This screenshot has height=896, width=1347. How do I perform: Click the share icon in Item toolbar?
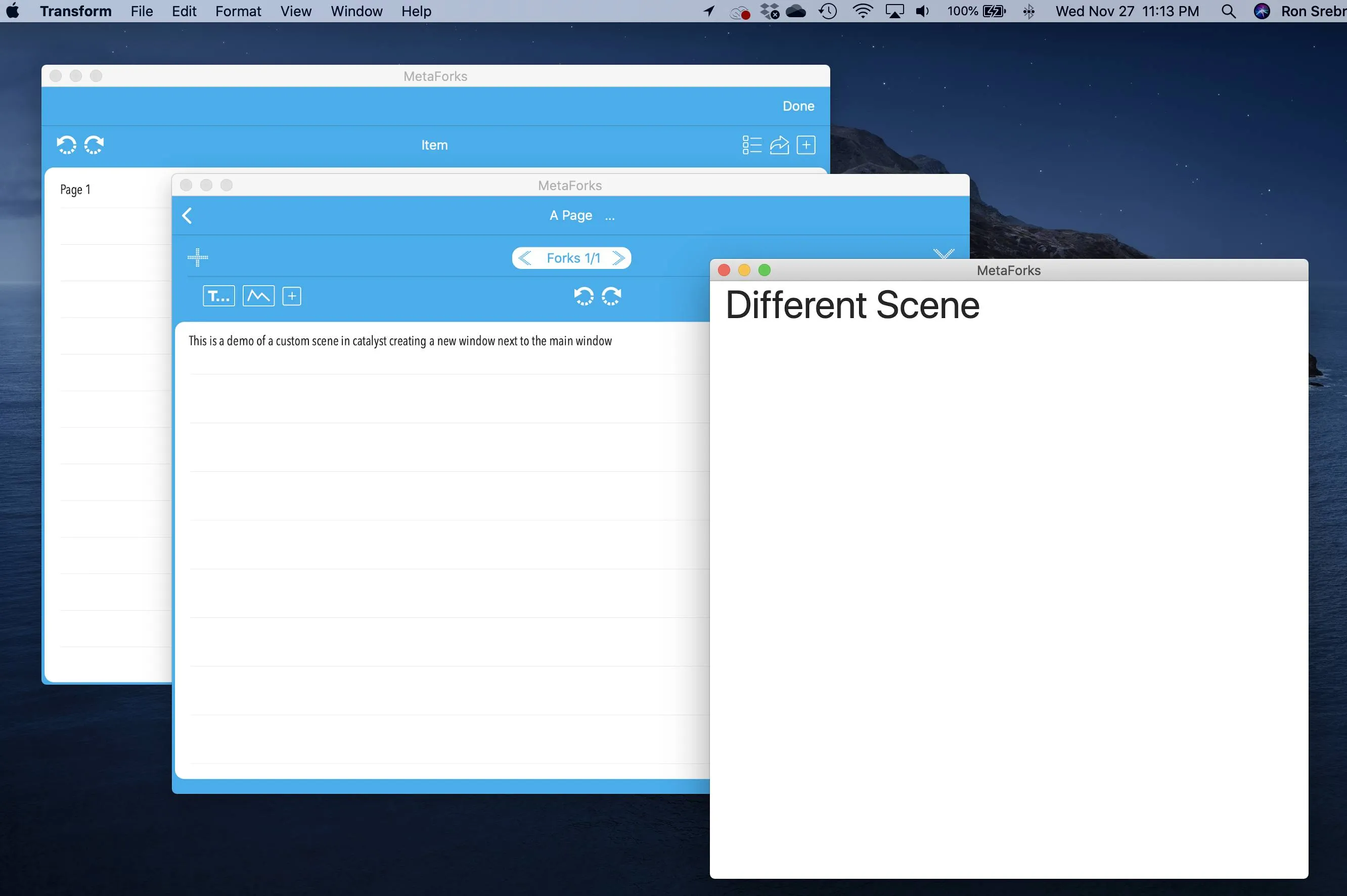pyautogui.click(x=779, y=145)
